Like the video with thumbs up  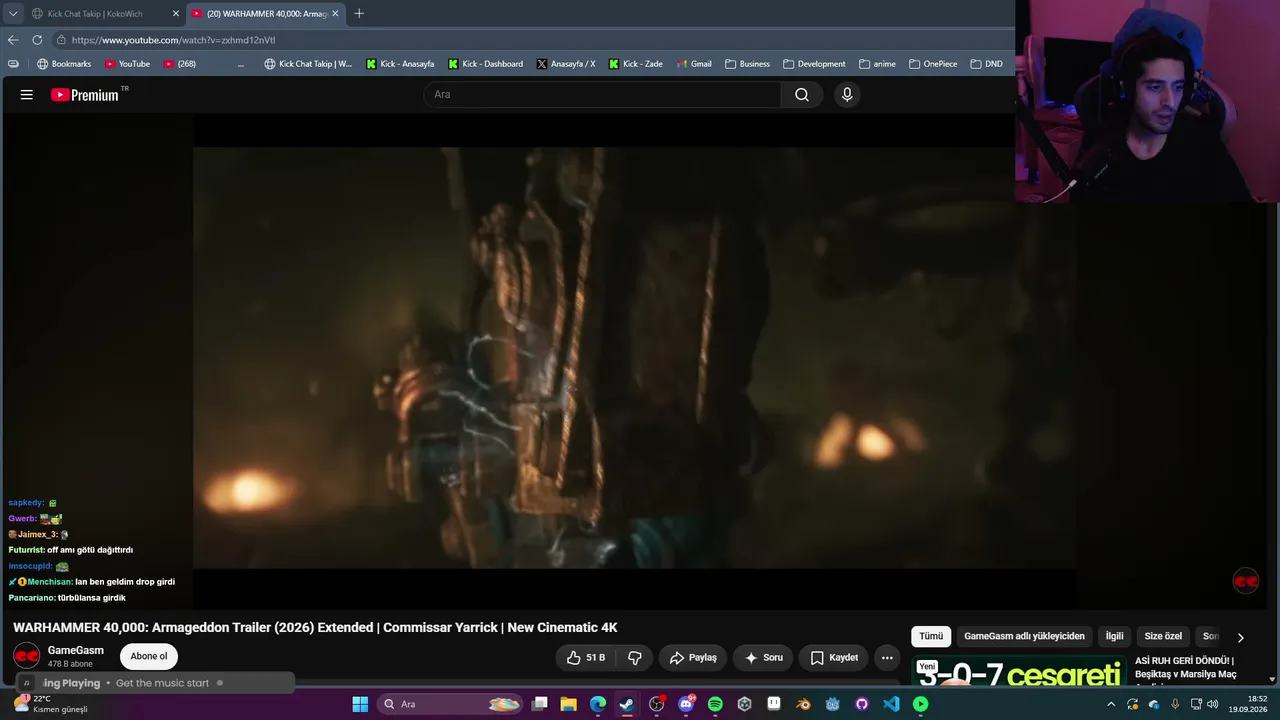pos(586,658)
